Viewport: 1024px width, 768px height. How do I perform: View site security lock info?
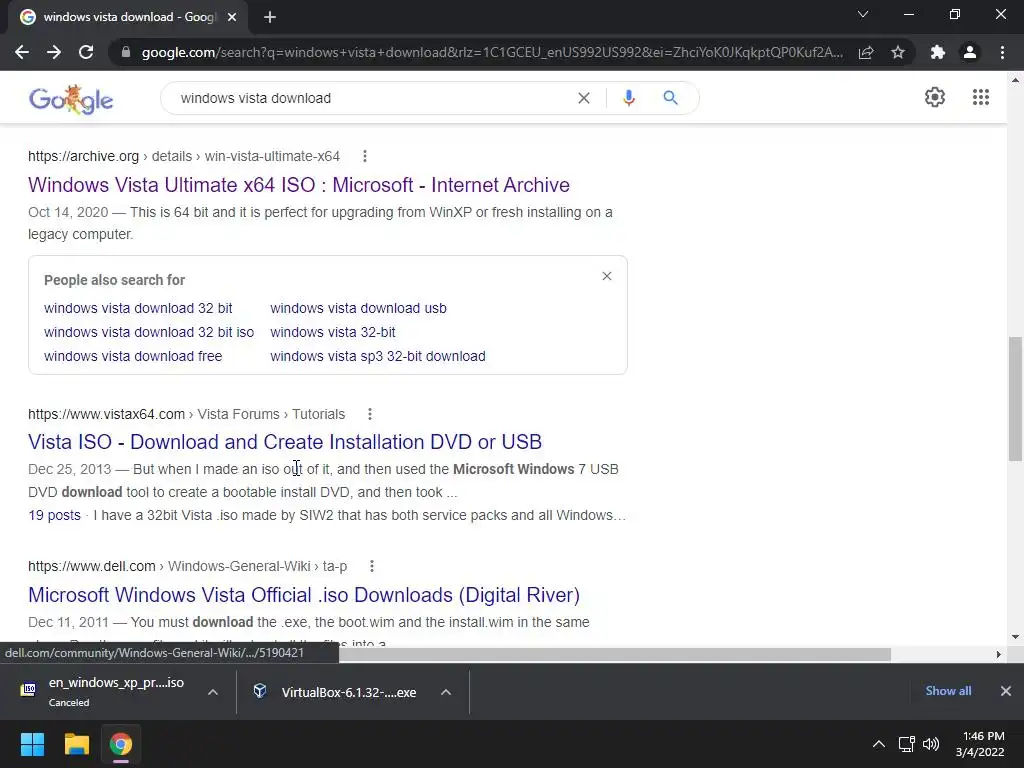126,52
